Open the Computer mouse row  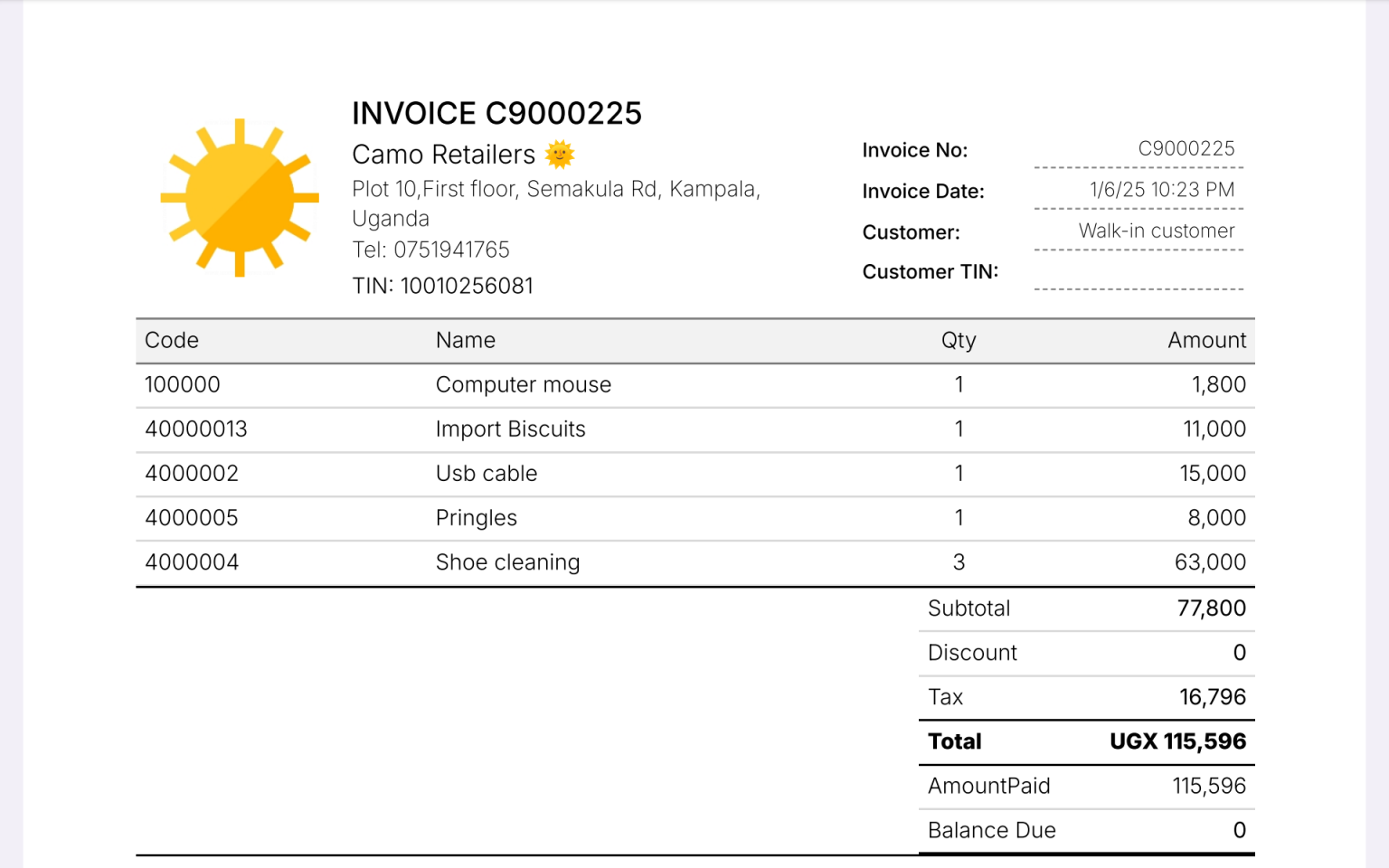524,384
